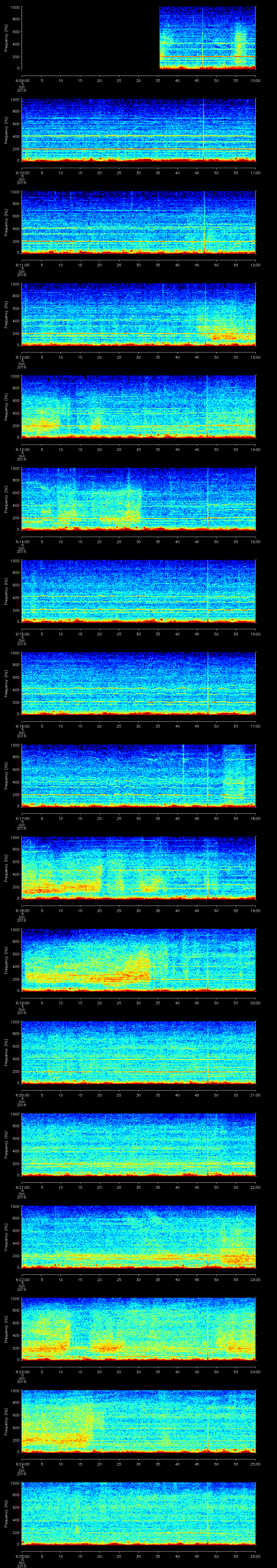Open the spectrogram panel starting at 6:21:00
Screen dimensions: 277x1568
(x=139, y=1144)
